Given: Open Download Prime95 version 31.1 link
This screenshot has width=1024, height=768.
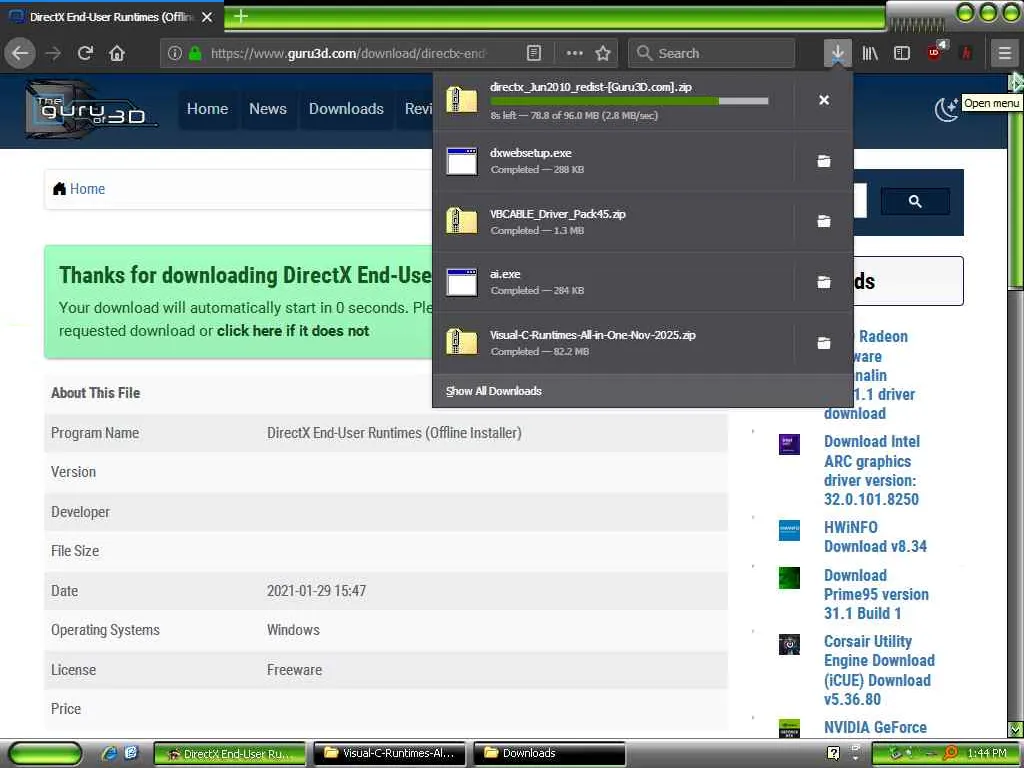Looking at the screenshot, I should (876, 594).
